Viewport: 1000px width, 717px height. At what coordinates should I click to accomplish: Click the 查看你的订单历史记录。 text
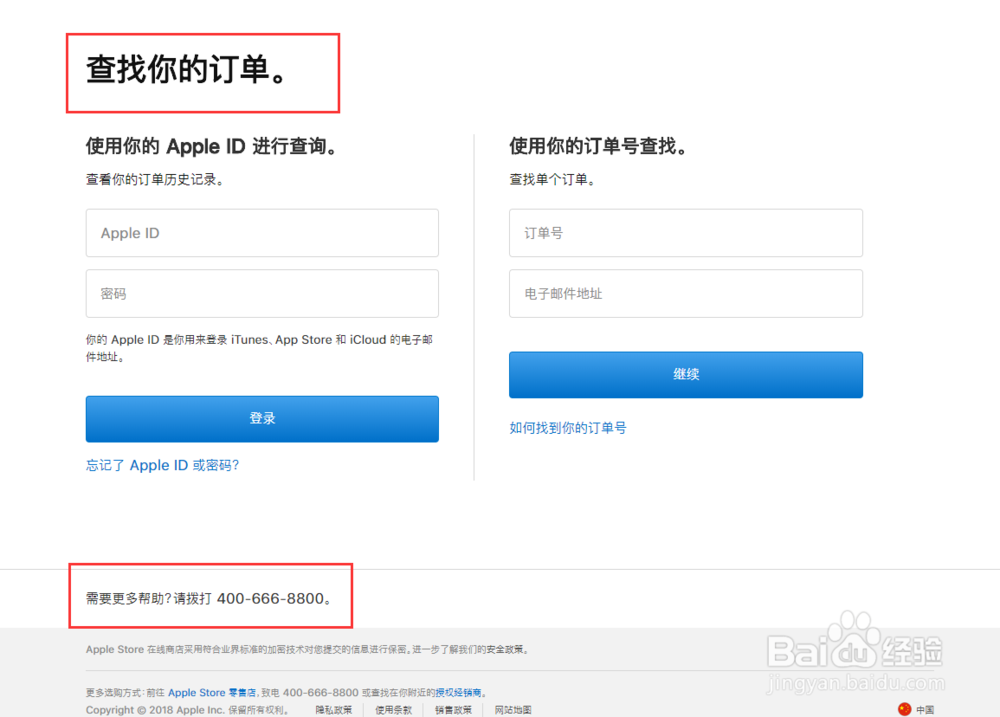pyautogui.click(x=155, y=179)
